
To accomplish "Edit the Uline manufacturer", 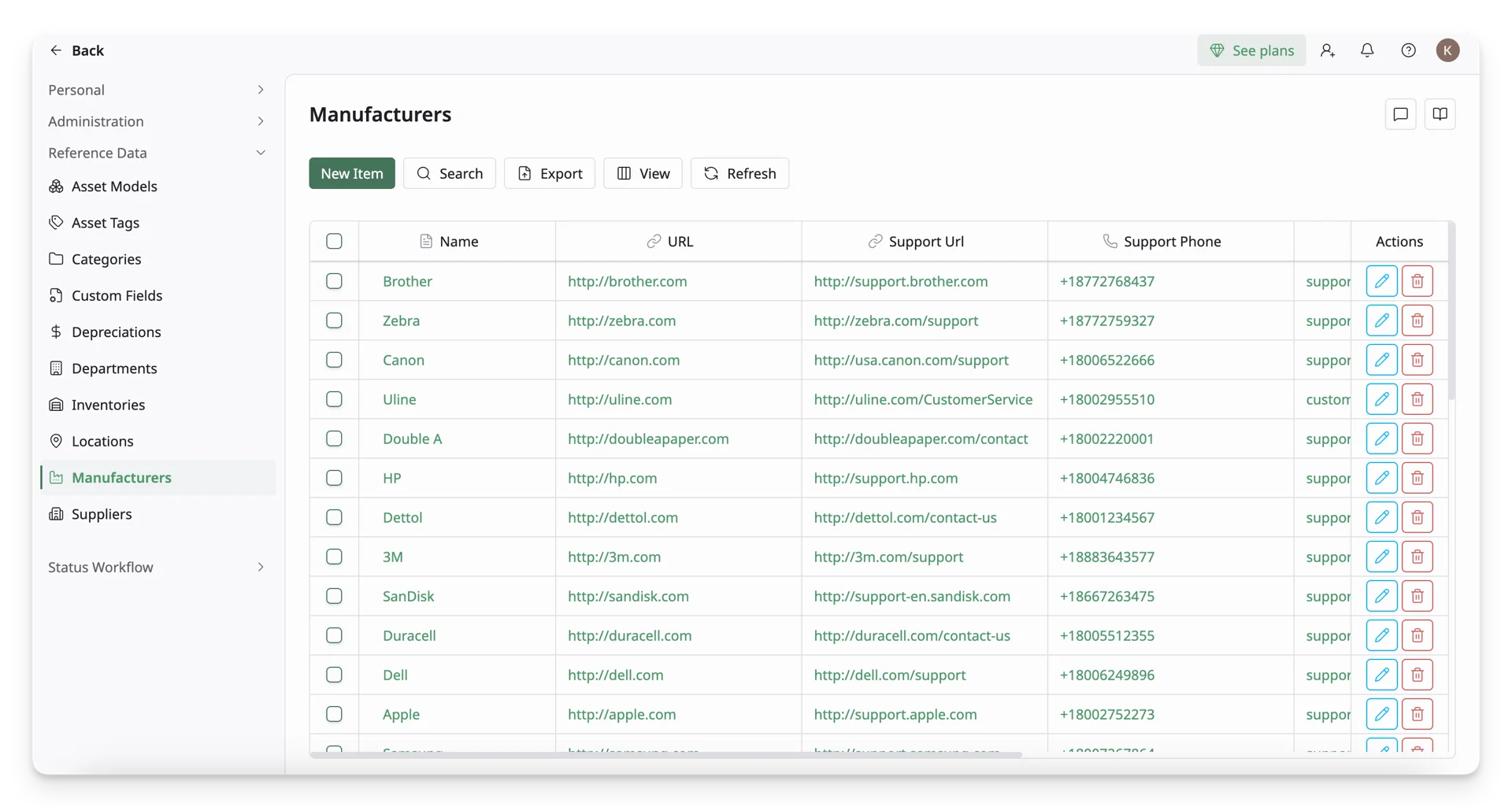I will [1381, 399].
